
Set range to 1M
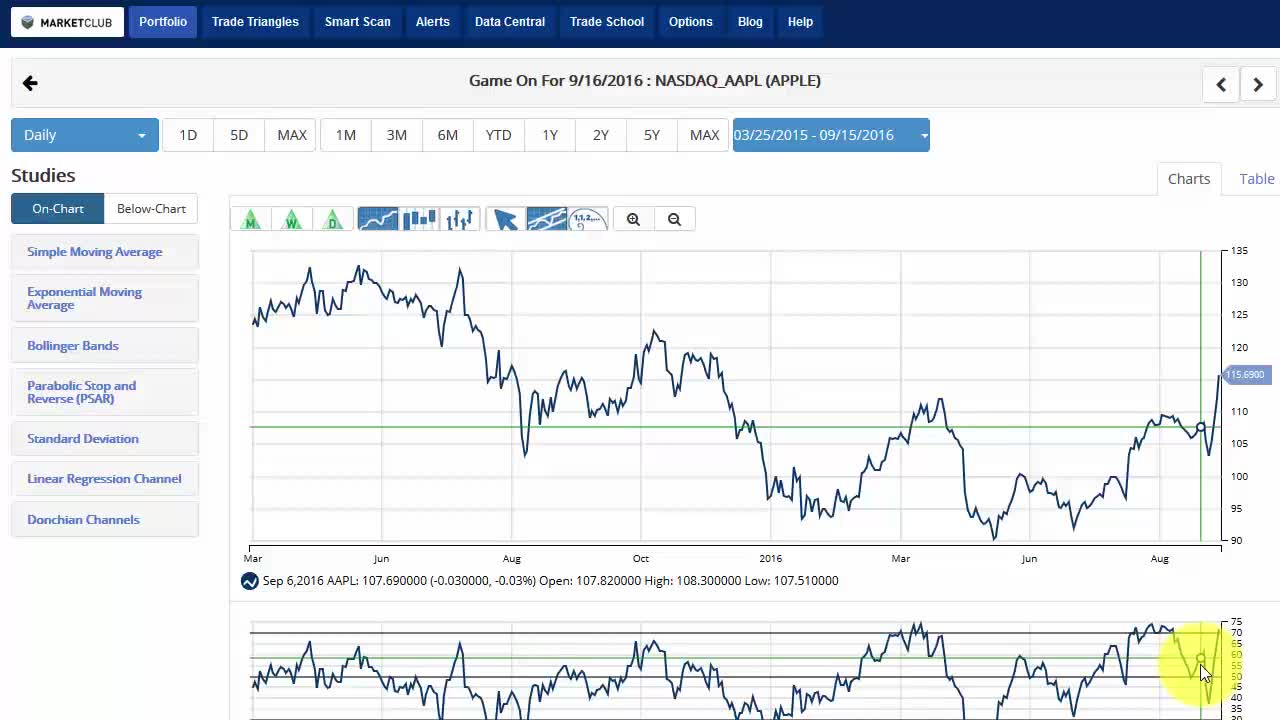pos(346,135)
